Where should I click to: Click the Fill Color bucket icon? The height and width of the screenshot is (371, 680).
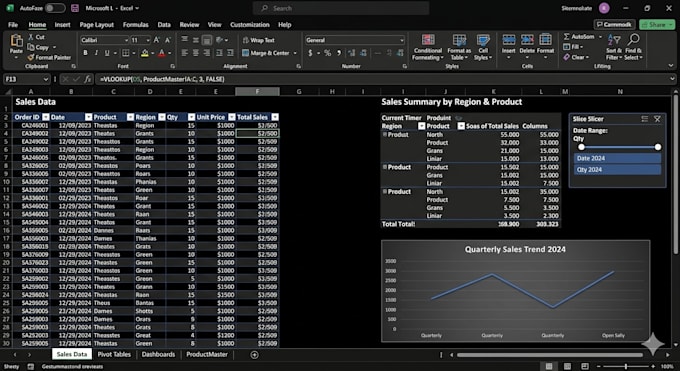pyautogui.click(x=145, y=53)
